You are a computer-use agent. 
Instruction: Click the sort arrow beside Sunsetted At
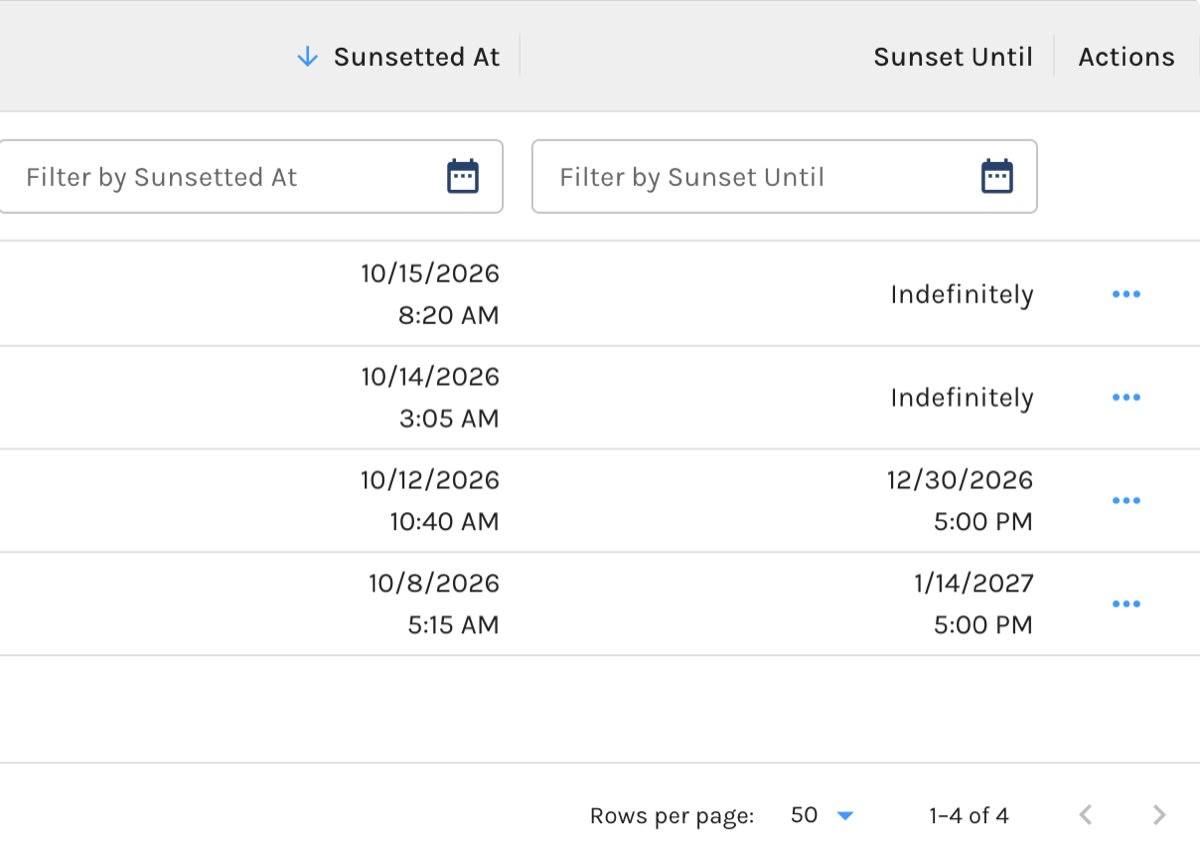(308, 57)
